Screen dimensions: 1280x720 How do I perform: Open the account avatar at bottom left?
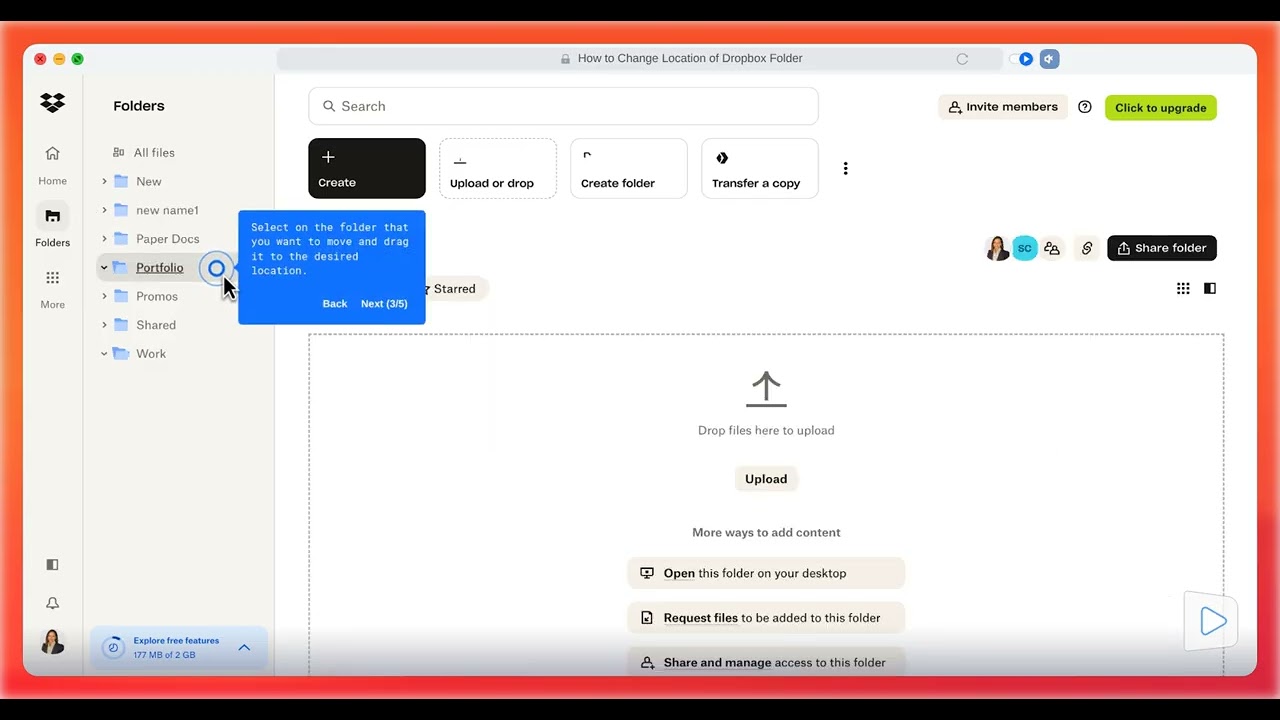point(52,642)
